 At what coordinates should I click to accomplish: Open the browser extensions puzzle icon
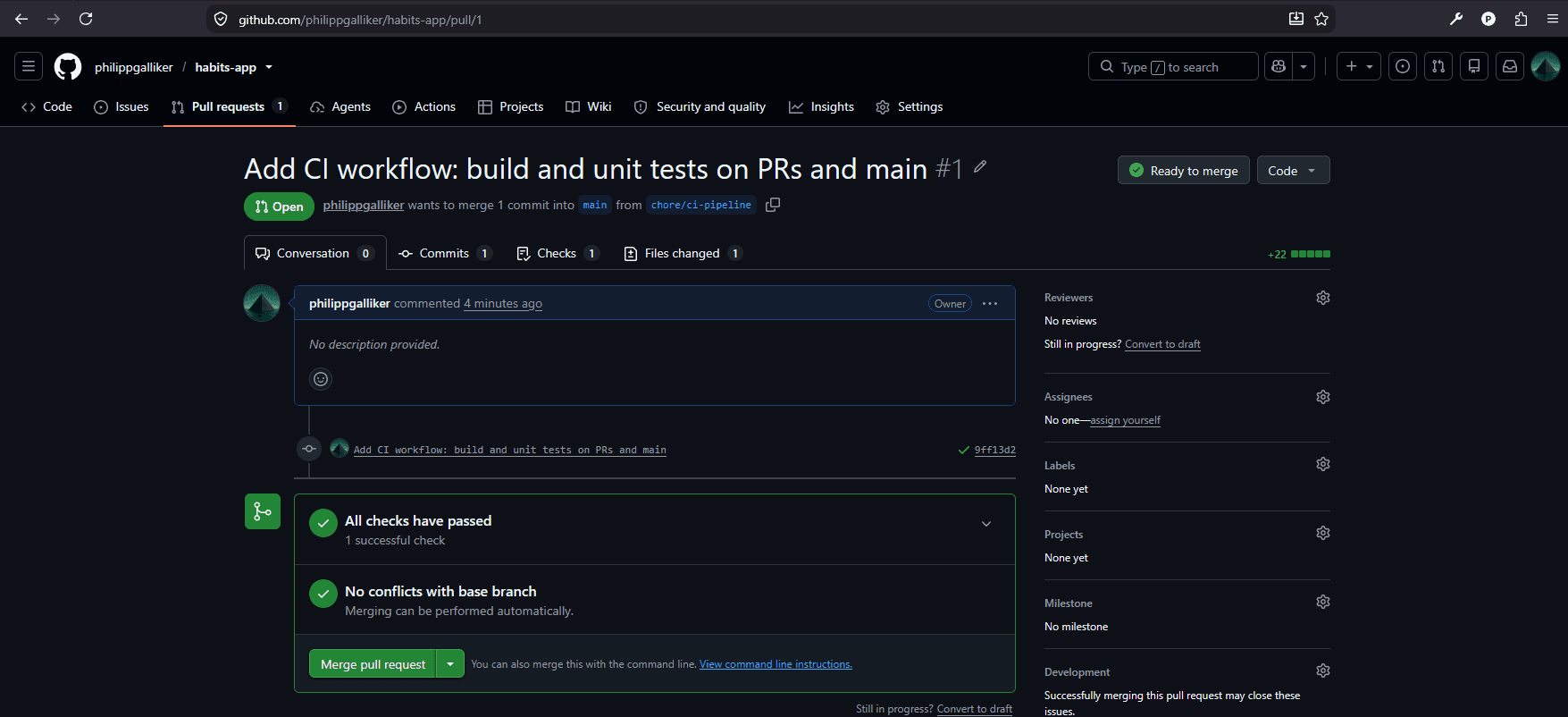tap(1521, 19)
